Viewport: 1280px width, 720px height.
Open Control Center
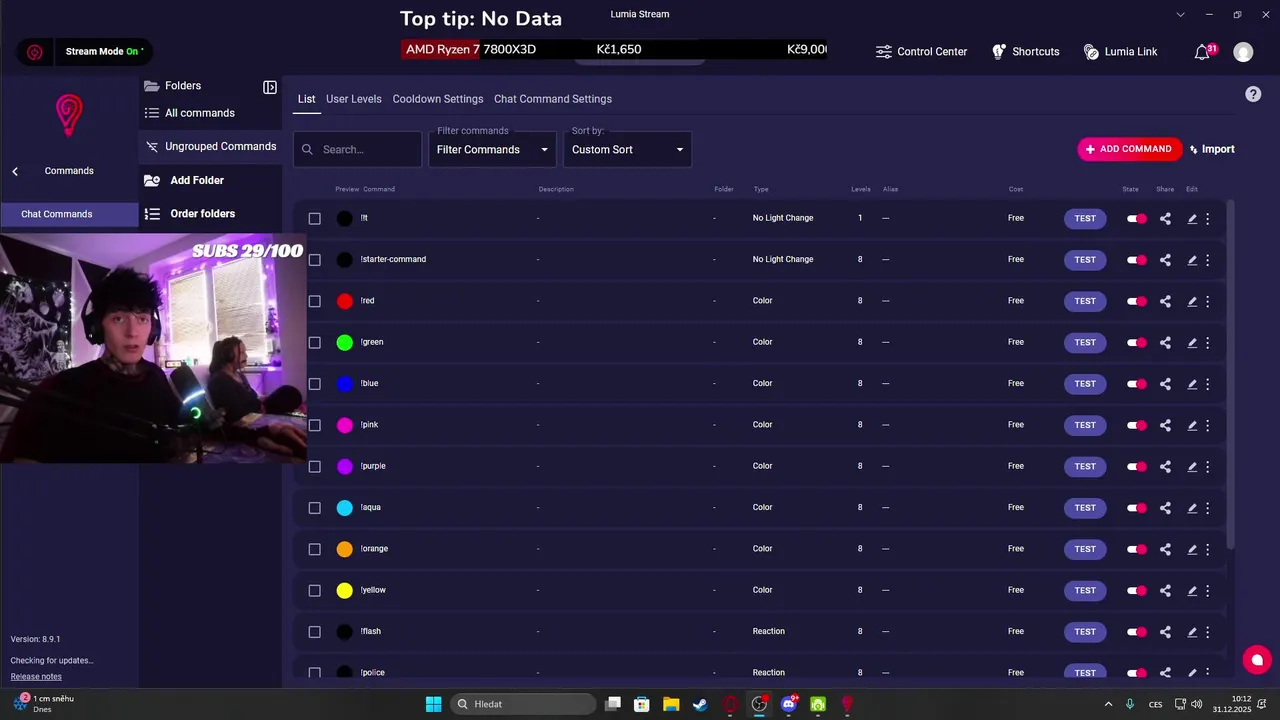click(921, 52)
